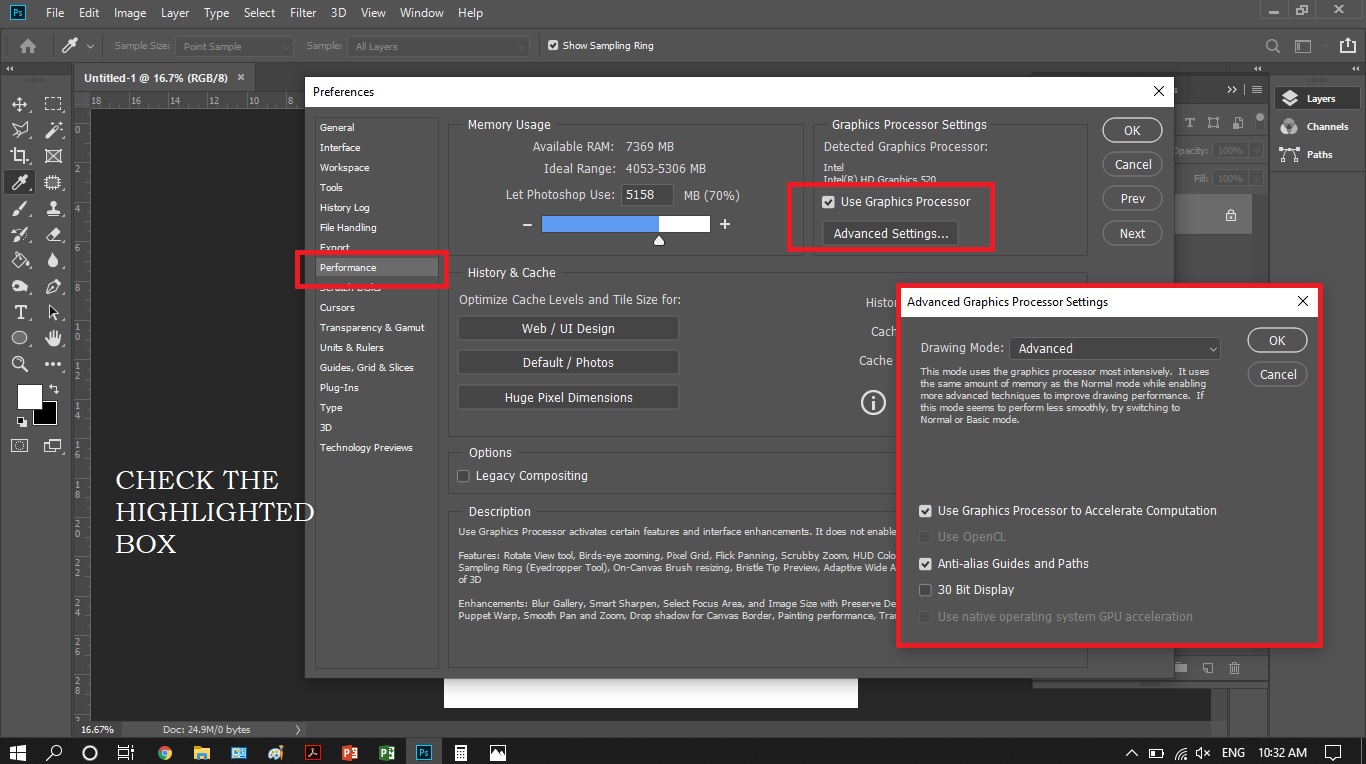Screen dimensions: 1366x764
Task: Show hidden system tray icons chevron
Action: (x=1132, y=752)
